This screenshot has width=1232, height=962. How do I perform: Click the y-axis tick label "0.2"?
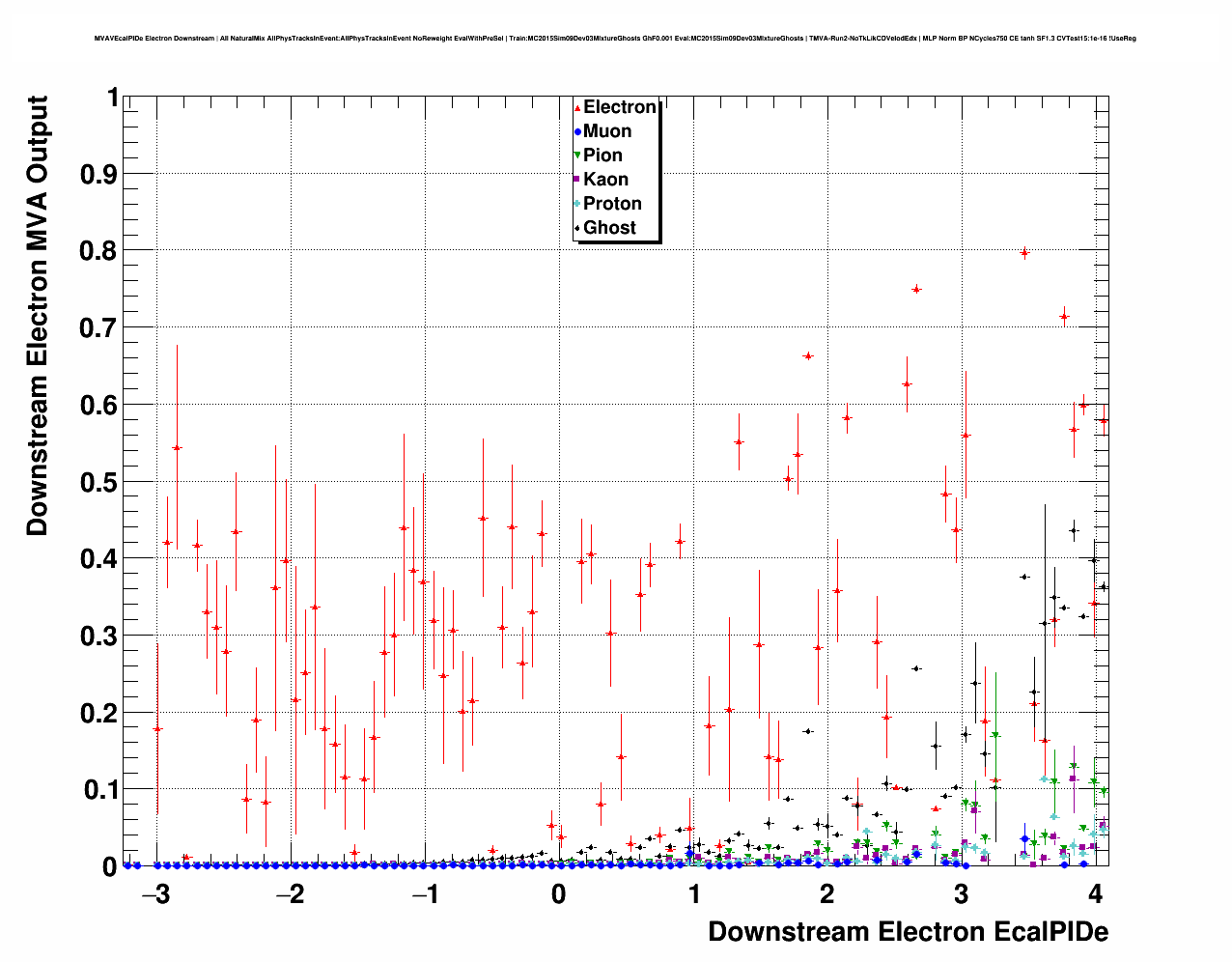[100, 713]
